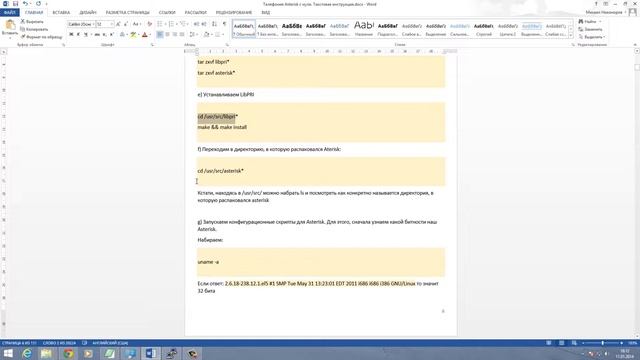Center align text
Screen dimensions: 640x360
167,35
